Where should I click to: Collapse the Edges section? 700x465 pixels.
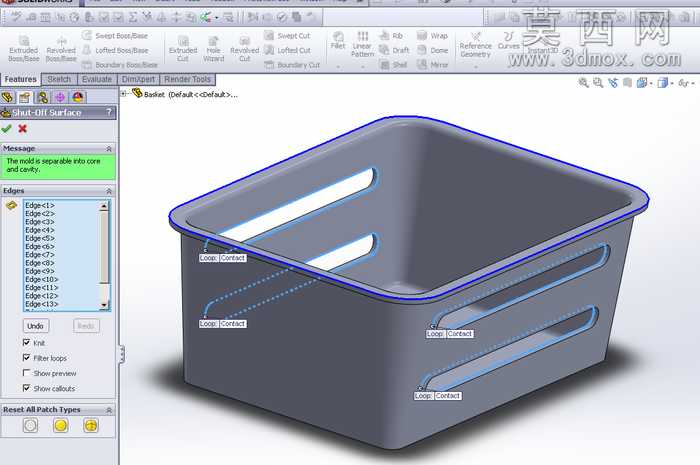109,191
